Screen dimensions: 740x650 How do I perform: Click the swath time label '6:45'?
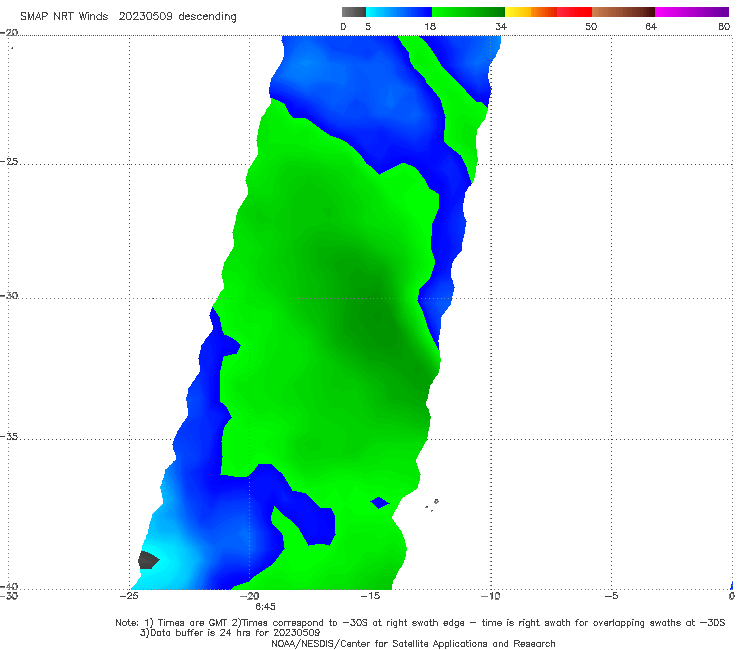click(265, 607)
